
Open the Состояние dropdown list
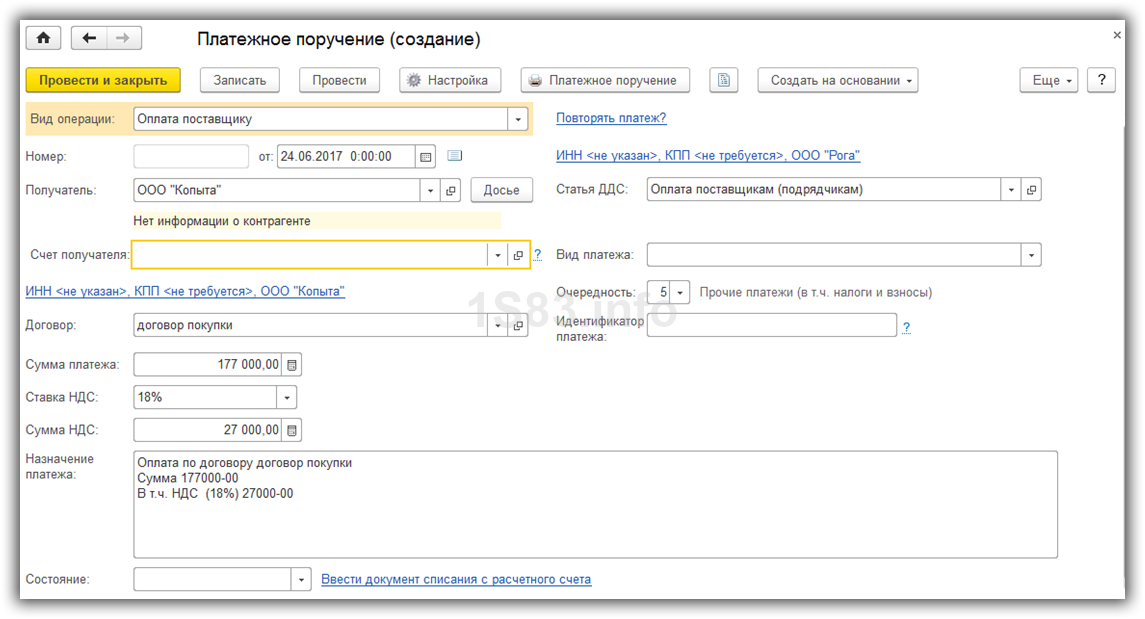point(302,579)
